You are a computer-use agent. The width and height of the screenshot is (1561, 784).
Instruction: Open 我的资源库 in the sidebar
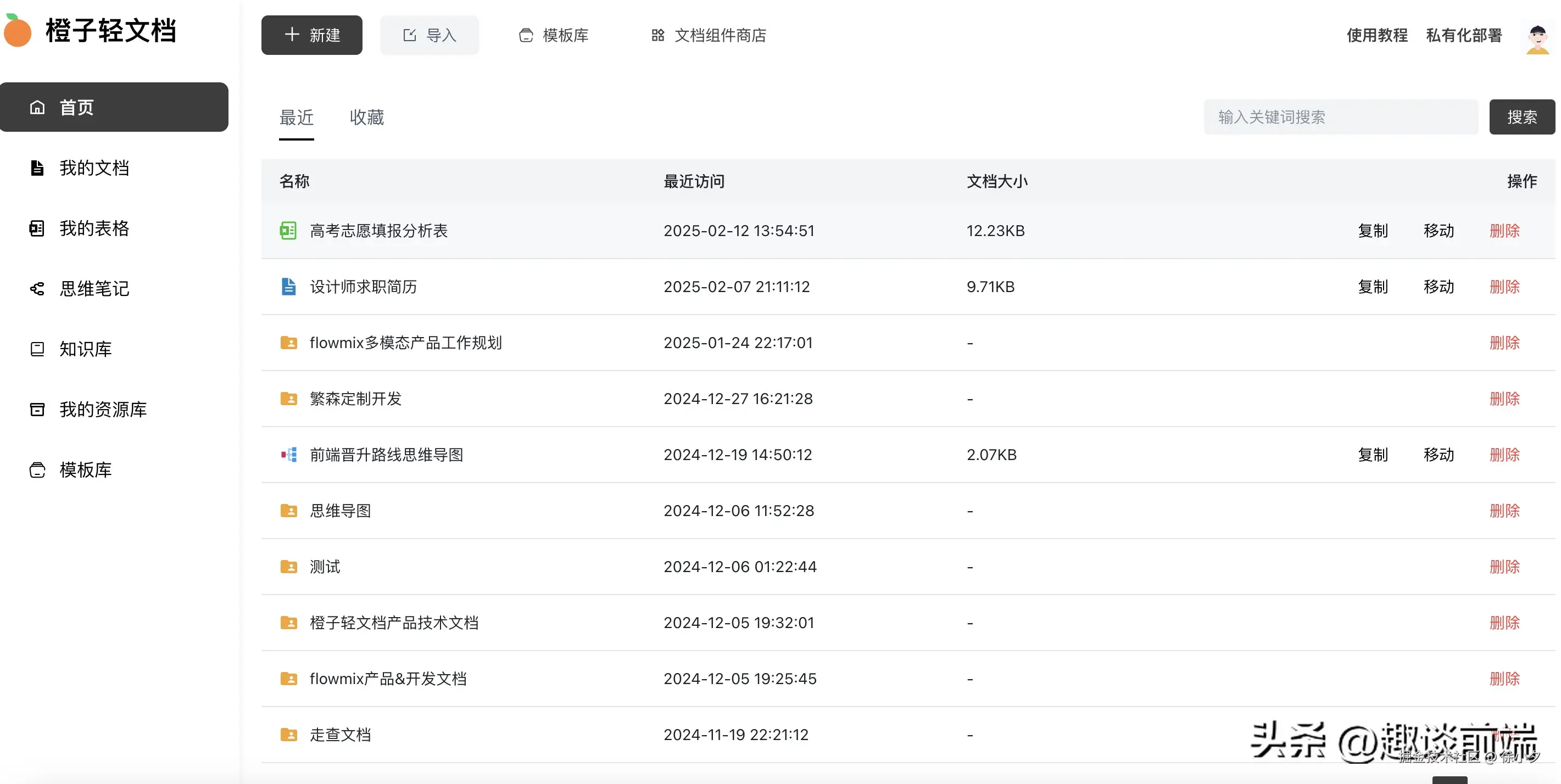pyautogui.click(x=103, y=410)
